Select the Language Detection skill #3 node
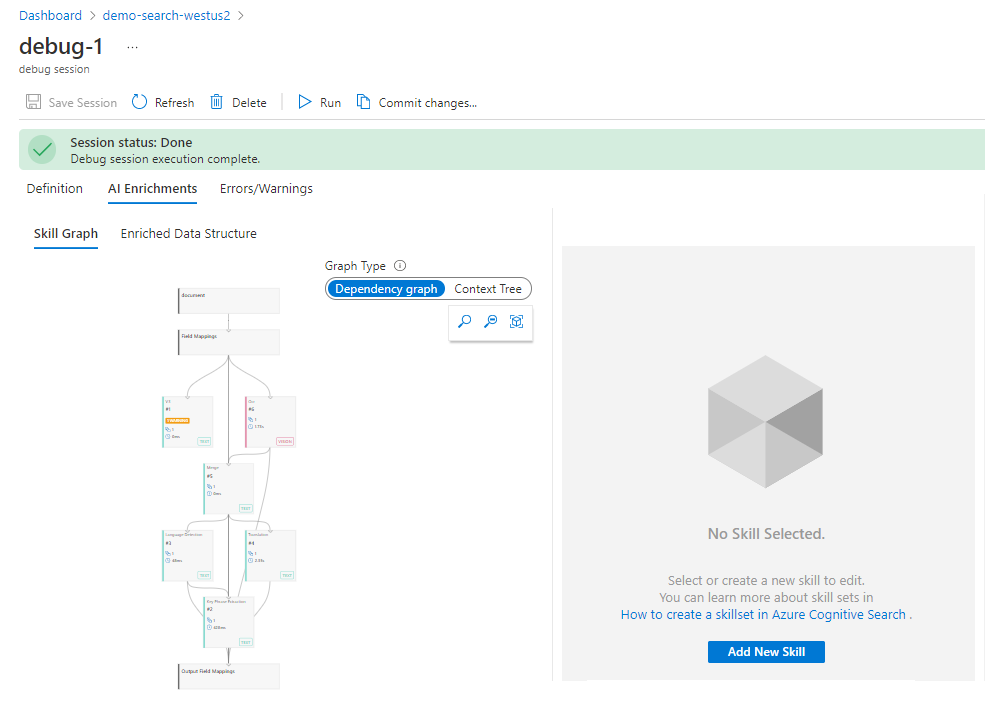 [x=187, y=555]
